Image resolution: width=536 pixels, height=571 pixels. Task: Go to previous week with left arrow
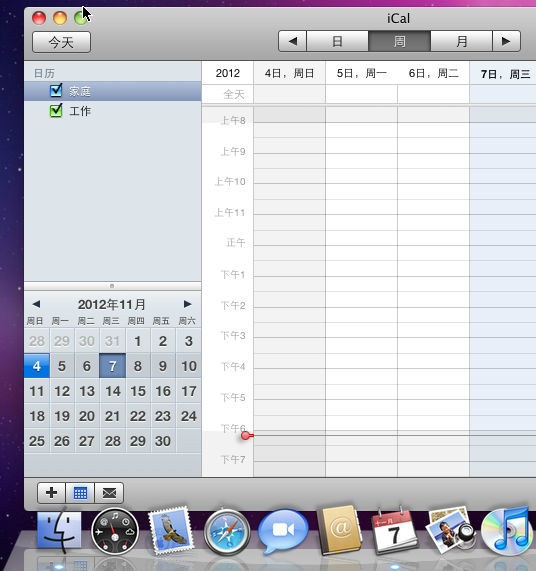(292, 41)
